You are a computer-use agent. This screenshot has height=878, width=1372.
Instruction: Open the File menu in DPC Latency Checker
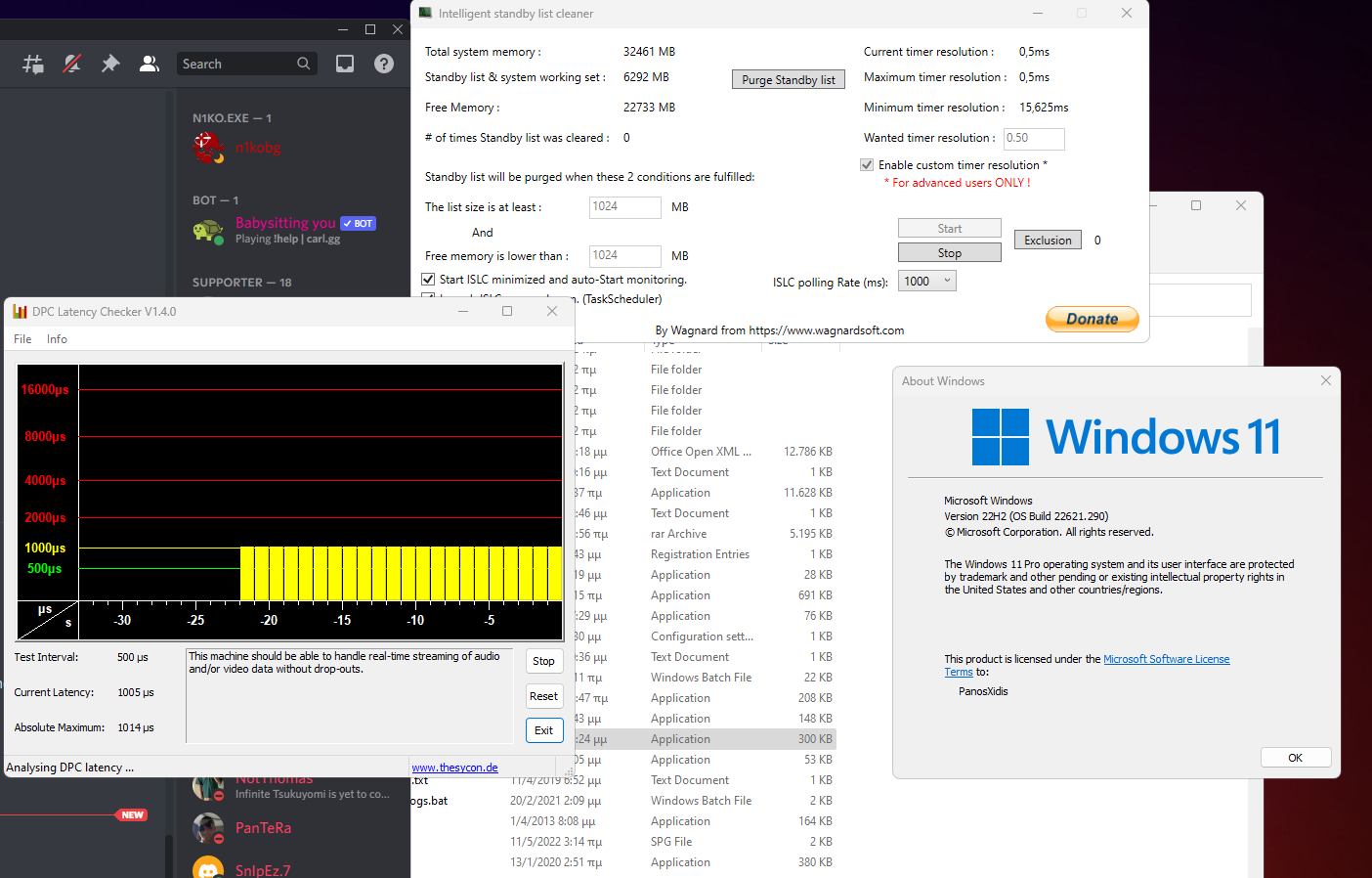point(22,339)
